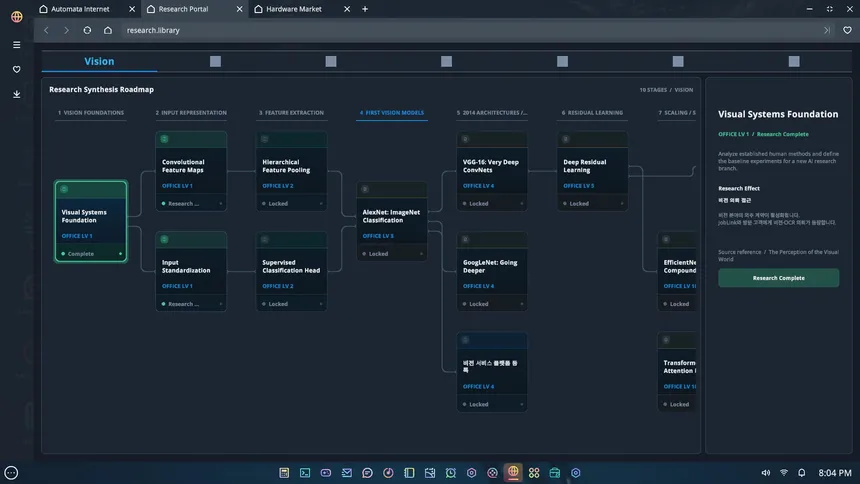
Task: Open the mail app in the taskbar
Action: [347, 472]
